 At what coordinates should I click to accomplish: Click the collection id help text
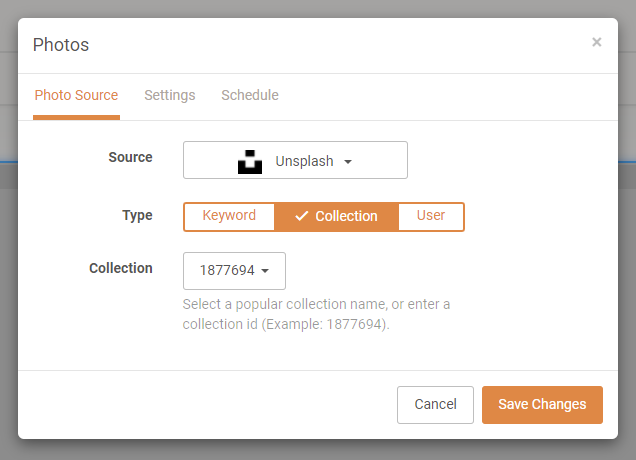(316, 314)
